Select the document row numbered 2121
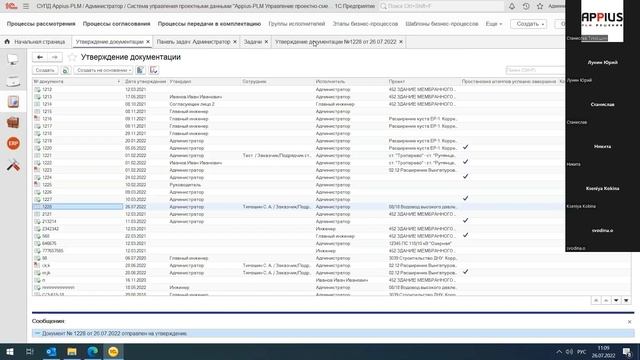 [299, 214]
